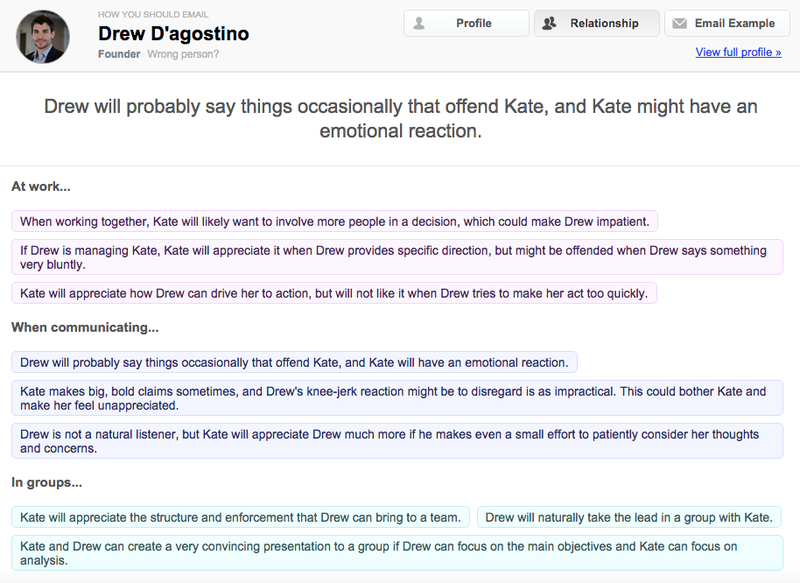Click the Wrong person? link
800x583 pixels.
[x=183, y=54]
